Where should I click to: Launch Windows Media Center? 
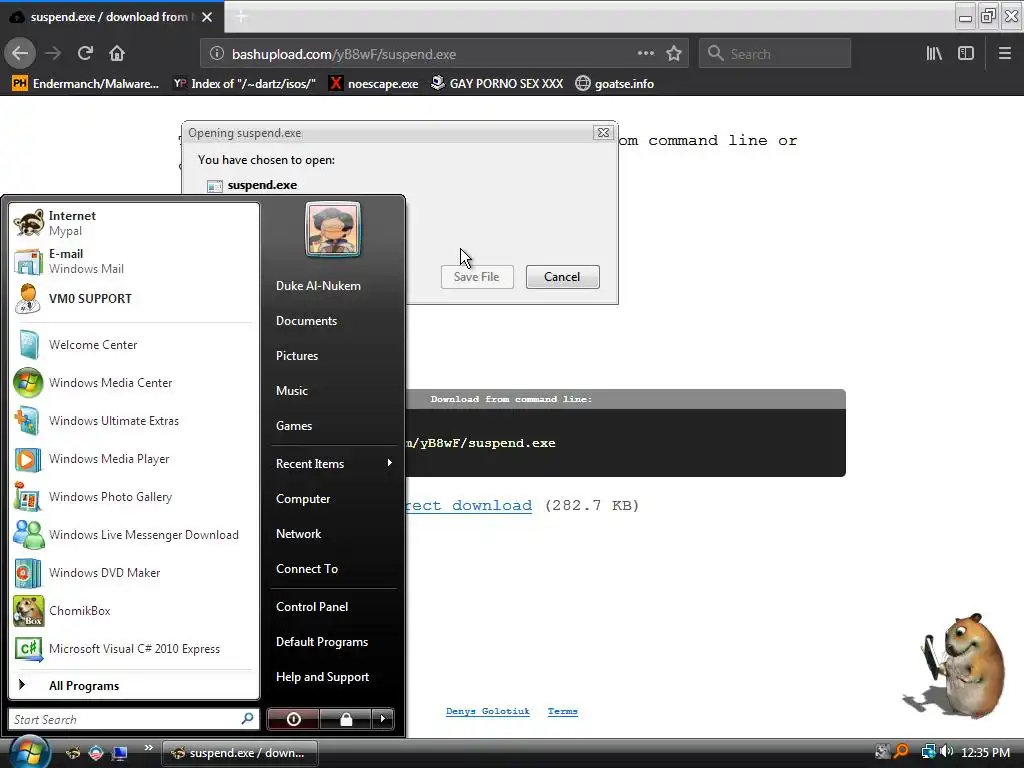tap(134, 383)
